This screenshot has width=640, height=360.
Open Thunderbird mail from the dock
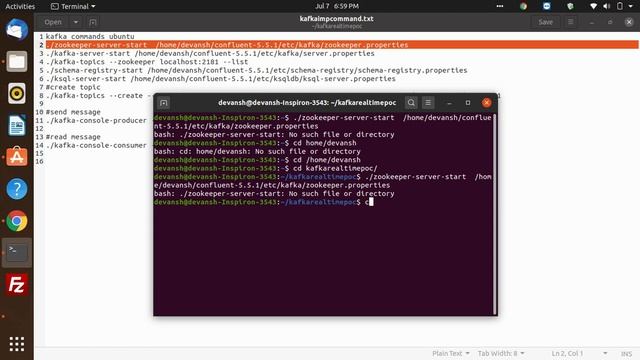[x=17, y=30]
